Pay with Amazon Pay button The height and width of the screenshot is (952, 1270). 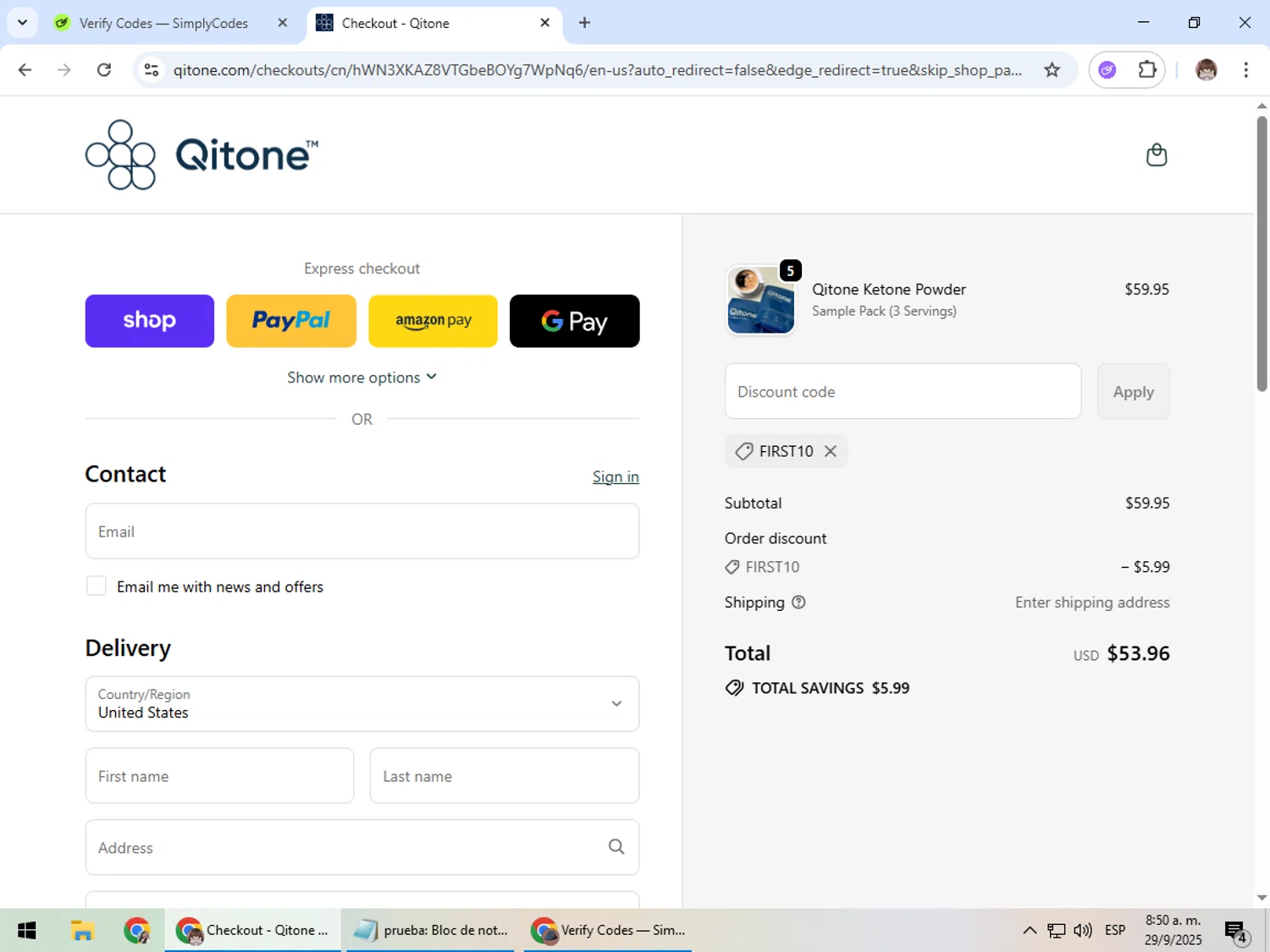click(433, 321)
